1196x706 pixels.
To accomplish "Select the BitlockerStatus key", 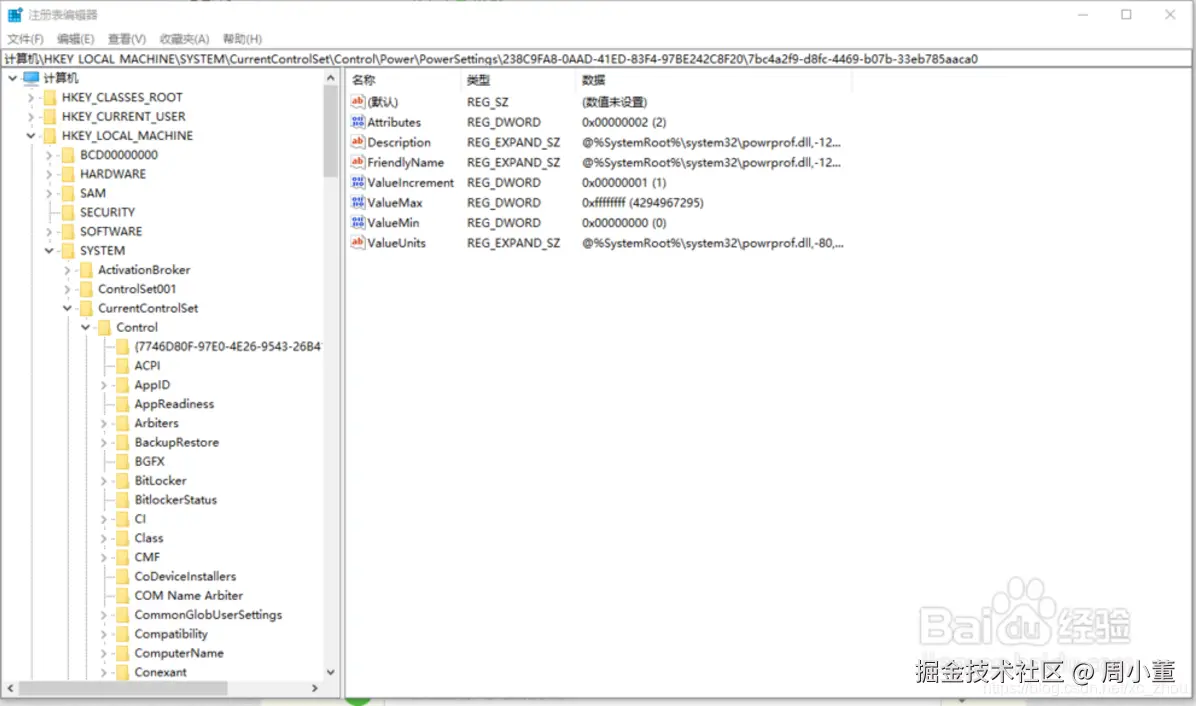I will pos(175,499).
